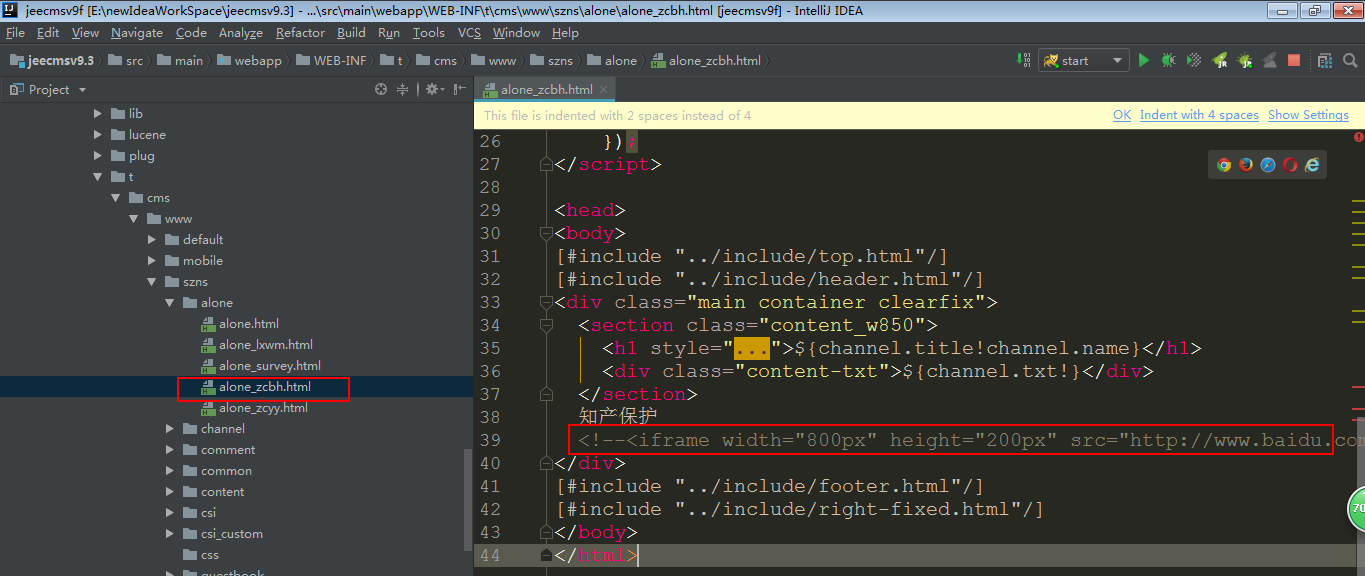Select alone_zcyy.html in the project tree

point(255,408)
